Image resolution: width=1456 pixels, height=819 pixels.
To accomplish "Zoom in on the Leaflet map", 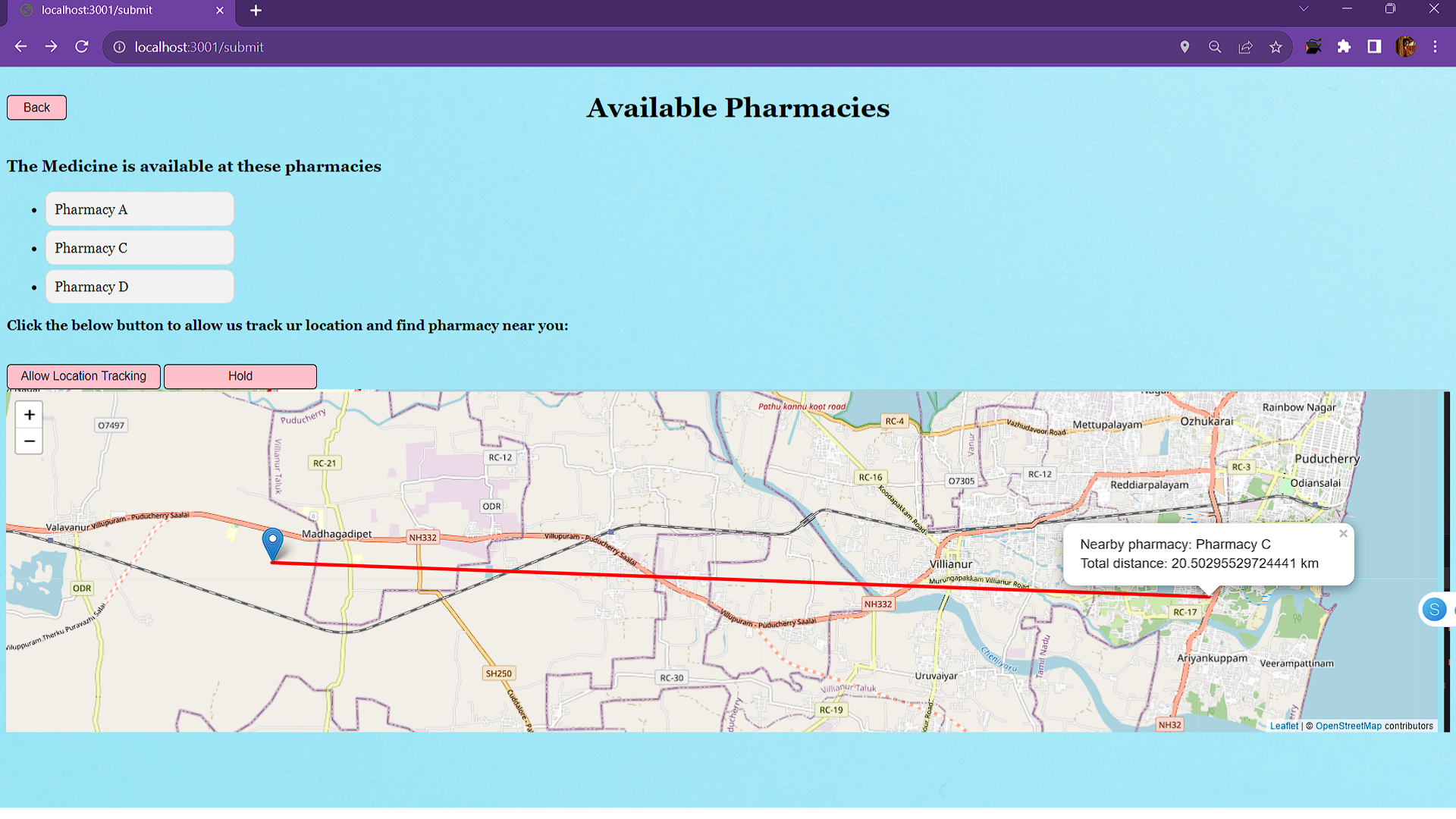I will click(29, 415).
